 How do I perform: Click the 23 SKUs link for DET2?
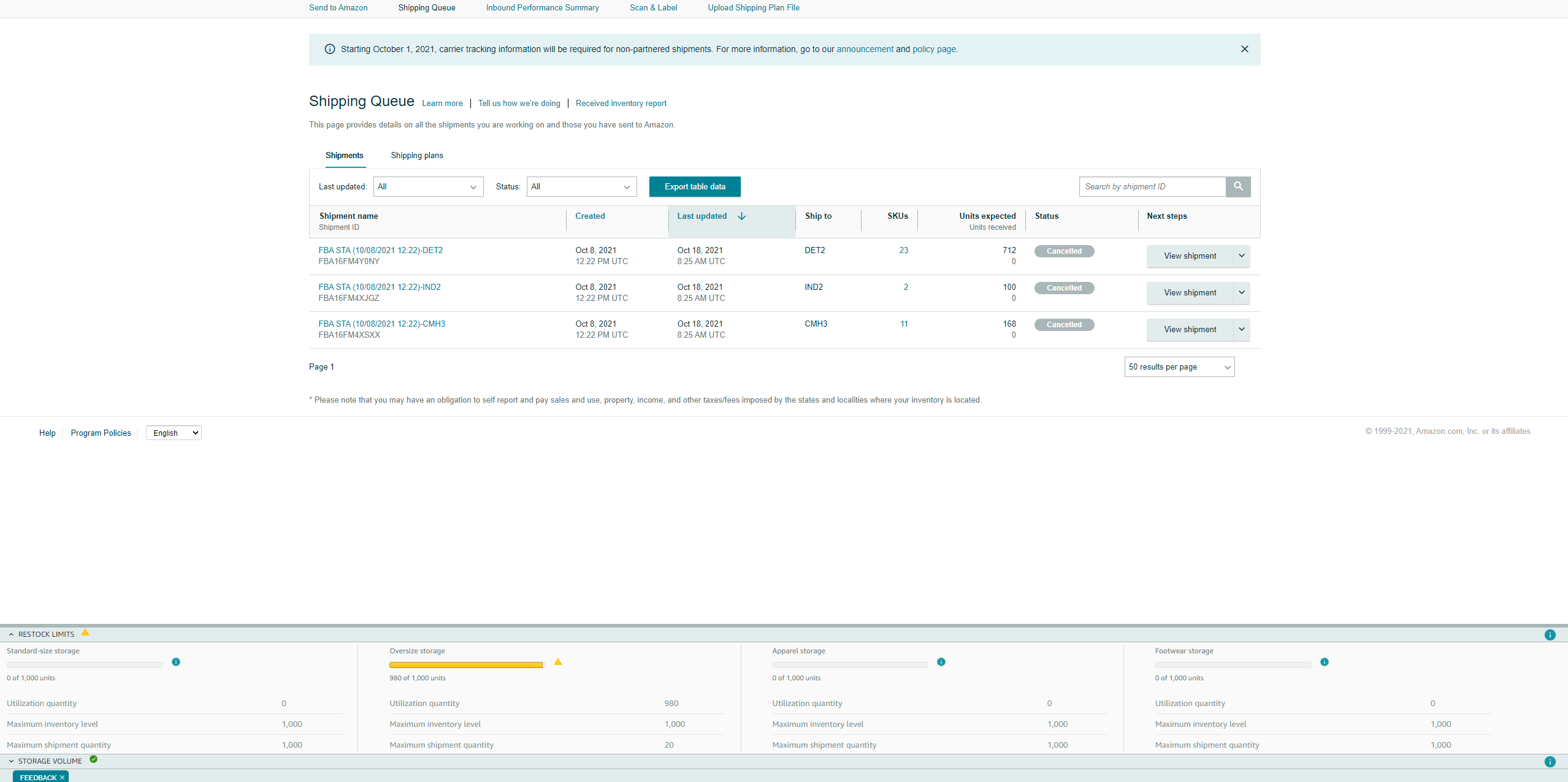[x=903, y=250]
